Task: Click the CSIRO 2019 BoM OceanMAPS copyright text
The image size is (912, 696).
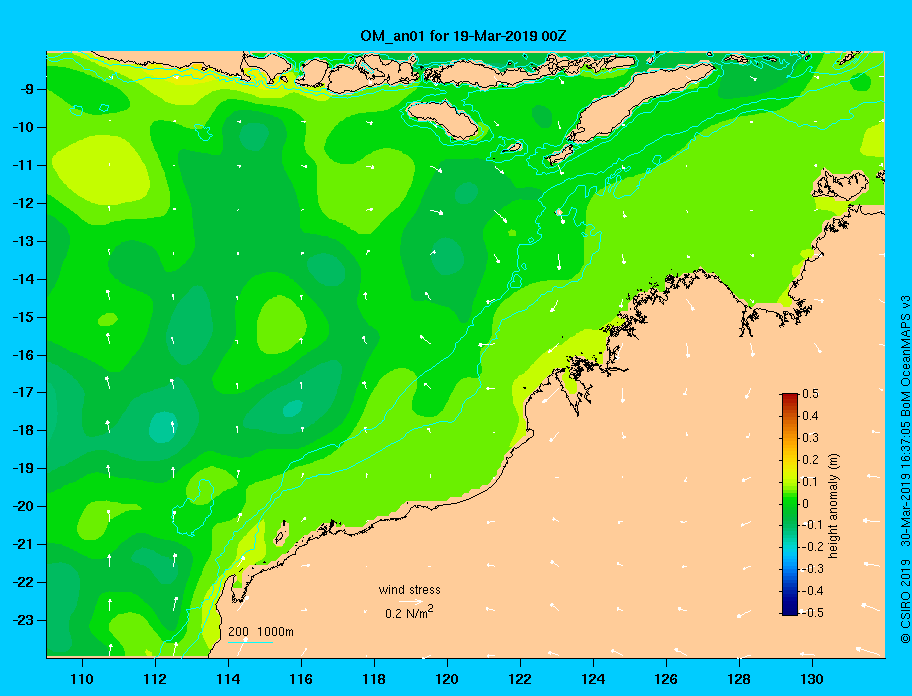Action: [905, 469]
